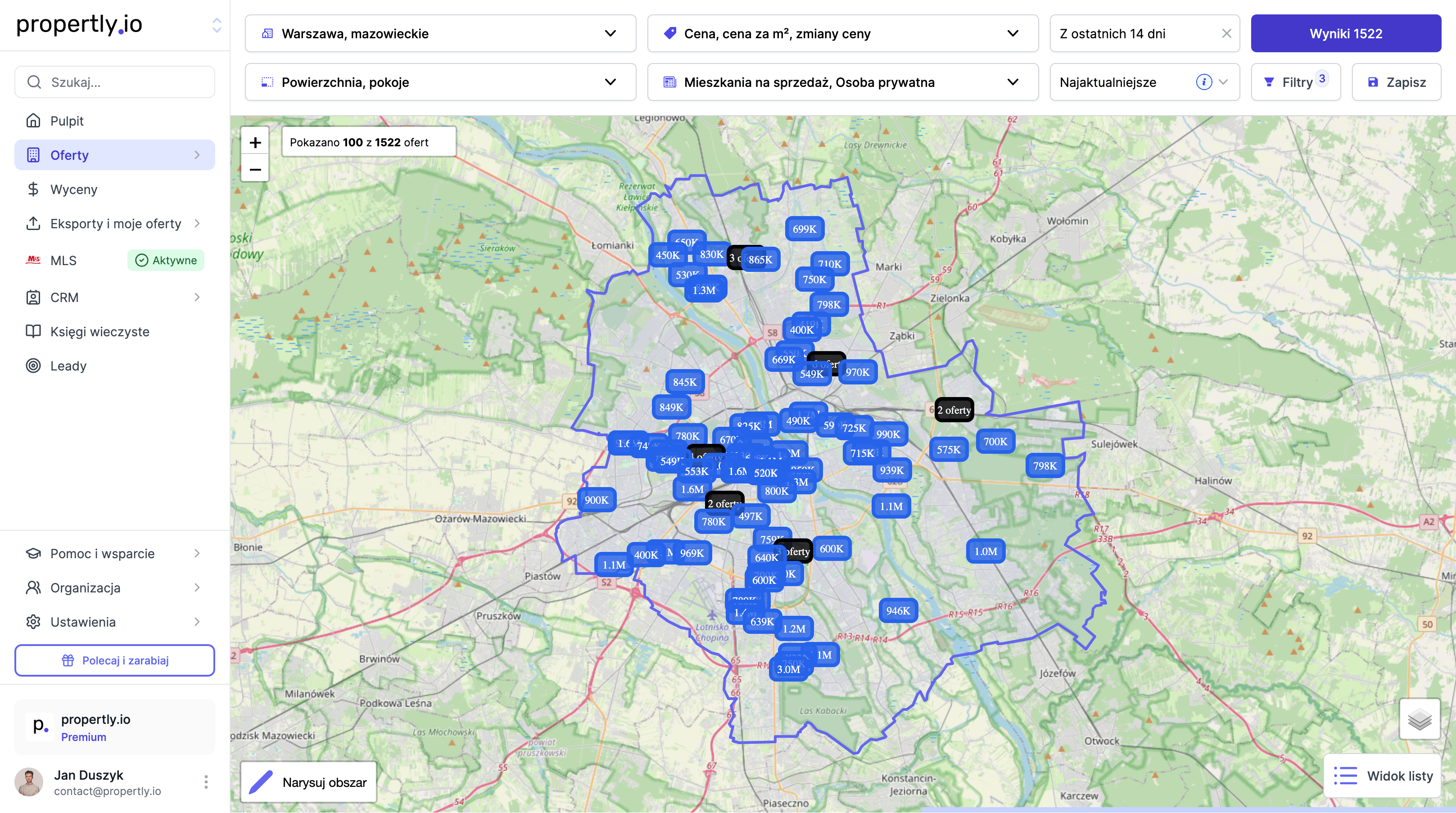This screenshot has width=1456, height=813.
Task: Switch to Widok listy
Action: 1383,776
